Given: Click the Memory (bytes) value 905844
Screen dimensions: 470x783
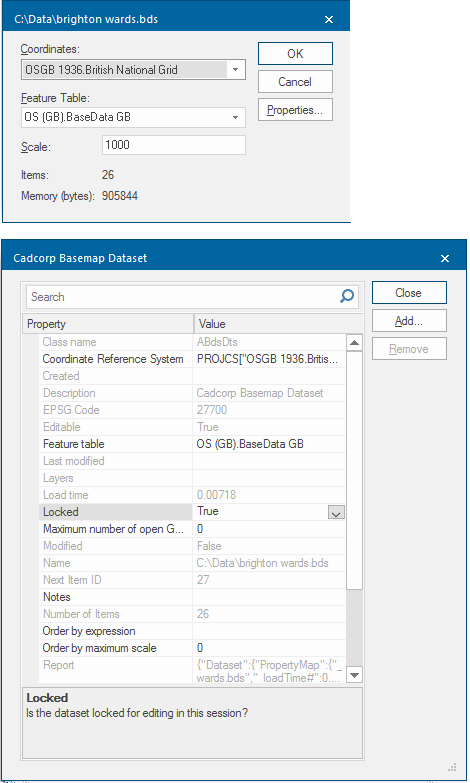Looking at the screenshot, I should (x=120, y=196).
